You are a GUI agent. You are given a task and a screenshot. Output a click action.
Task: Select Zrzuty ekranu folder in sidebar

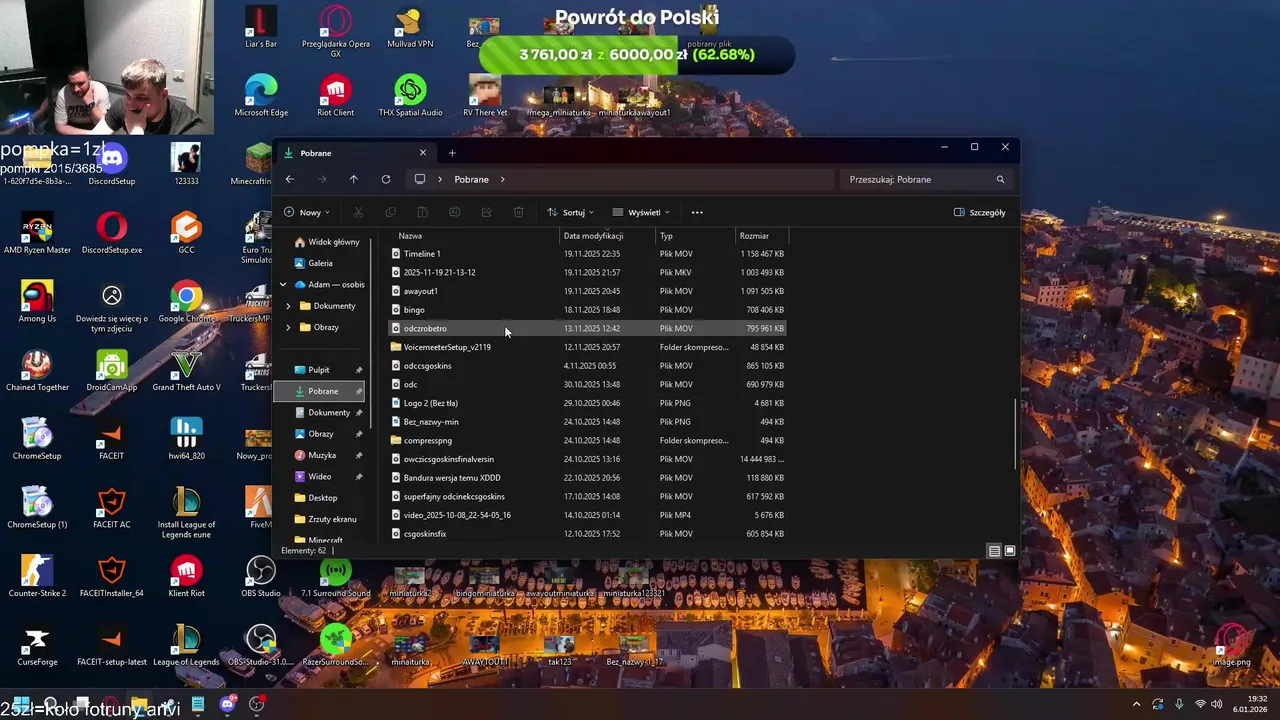point(325,519)
